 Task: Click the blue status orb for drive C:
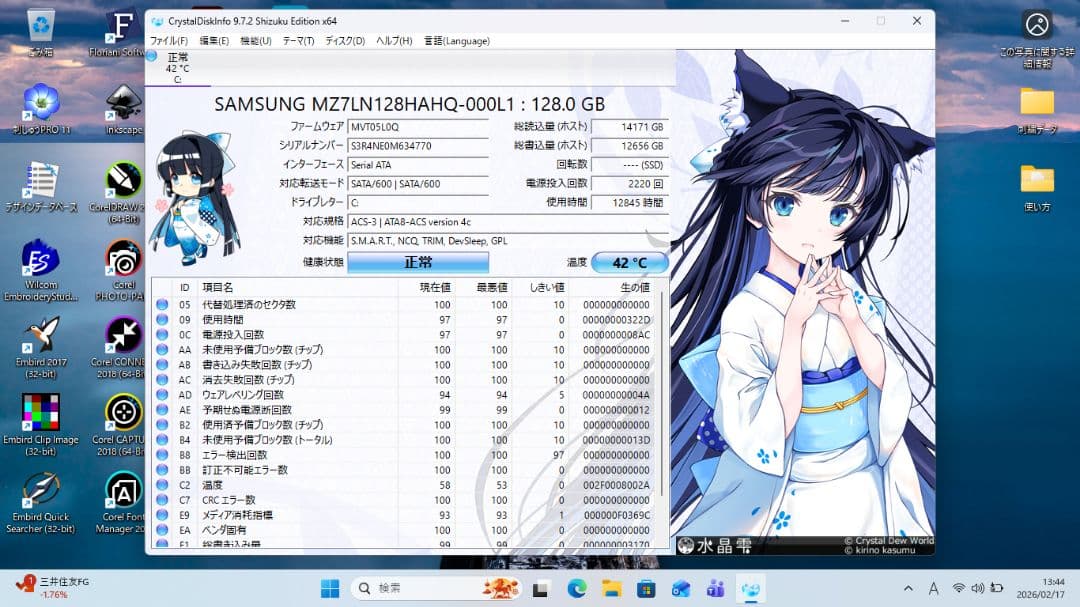(x=153, y=57)
